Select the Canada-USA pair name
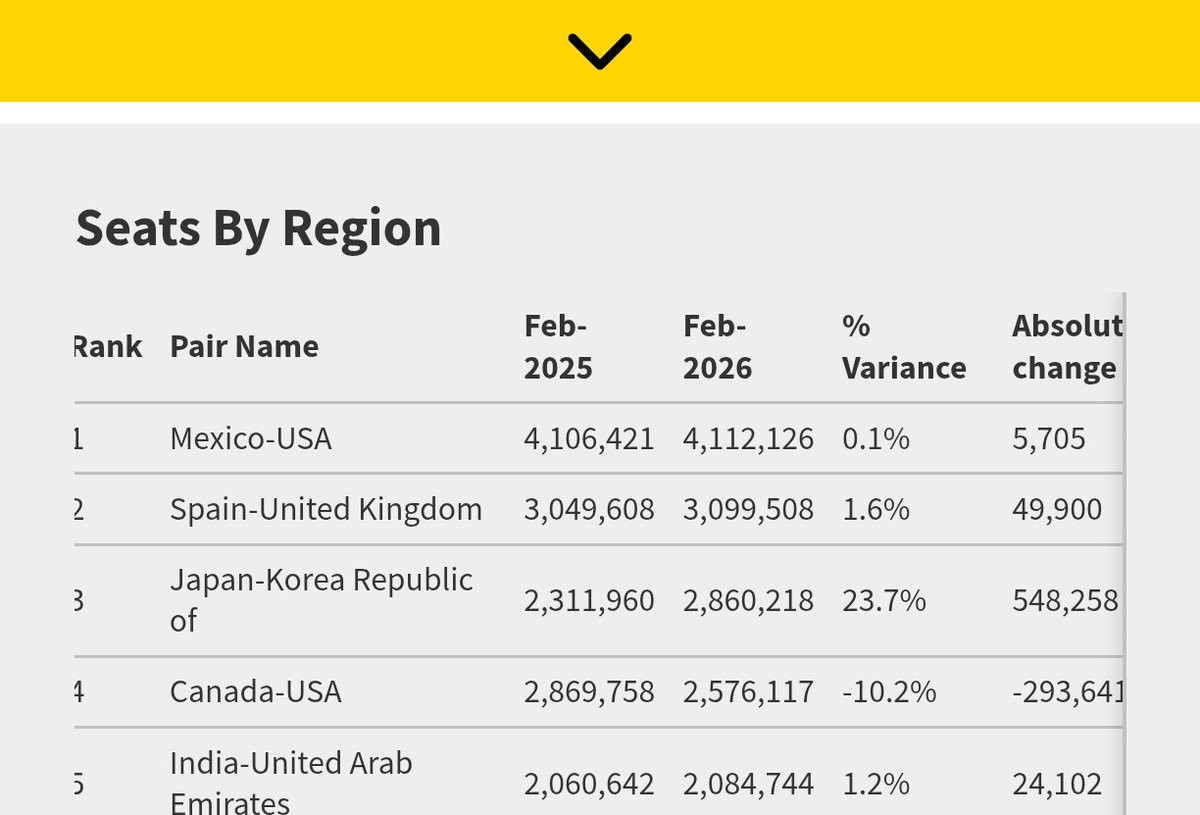1200x815 pixels. tap(255, 692)
